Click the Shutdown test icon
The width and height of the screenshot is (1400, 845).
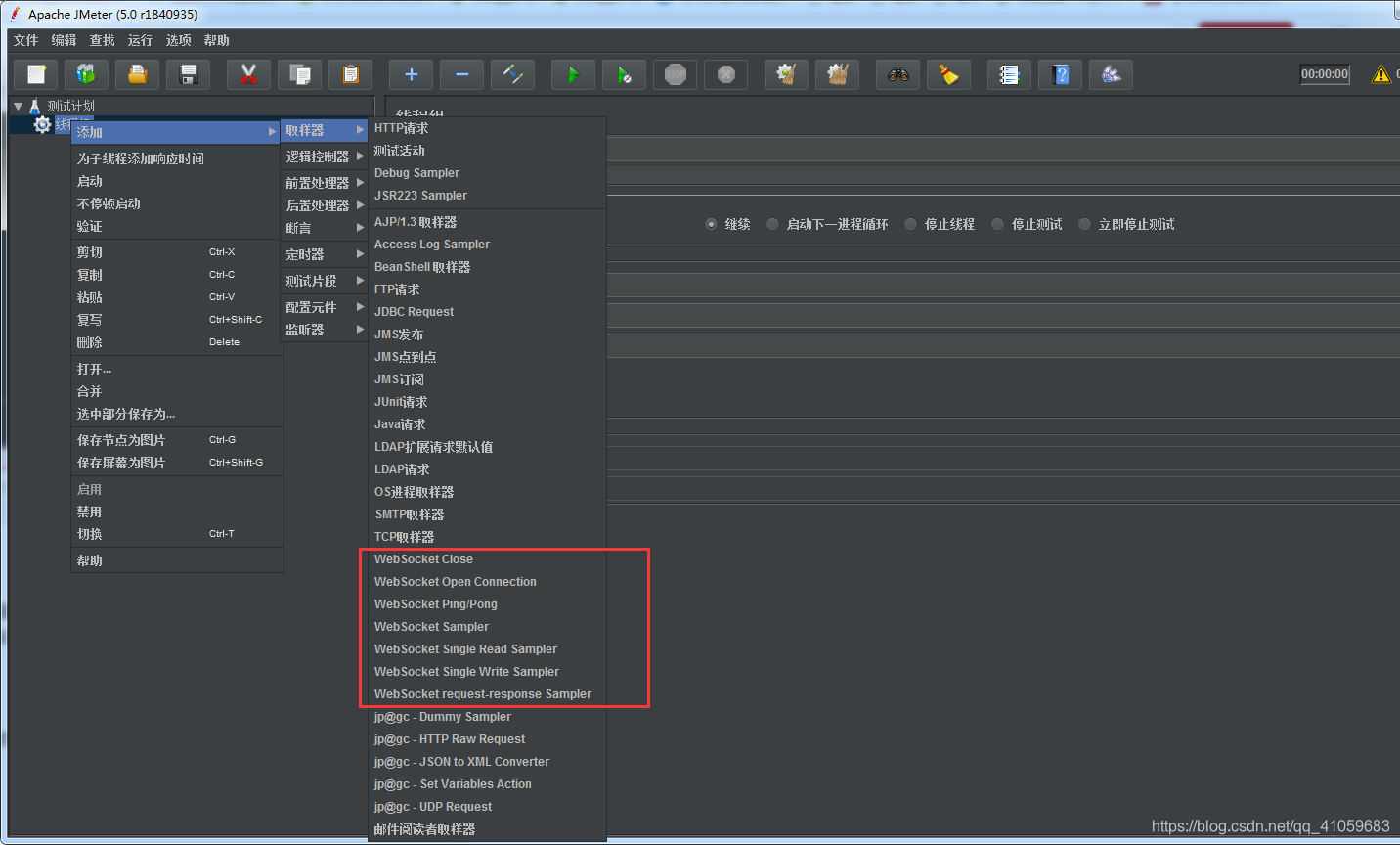[726, 74]
